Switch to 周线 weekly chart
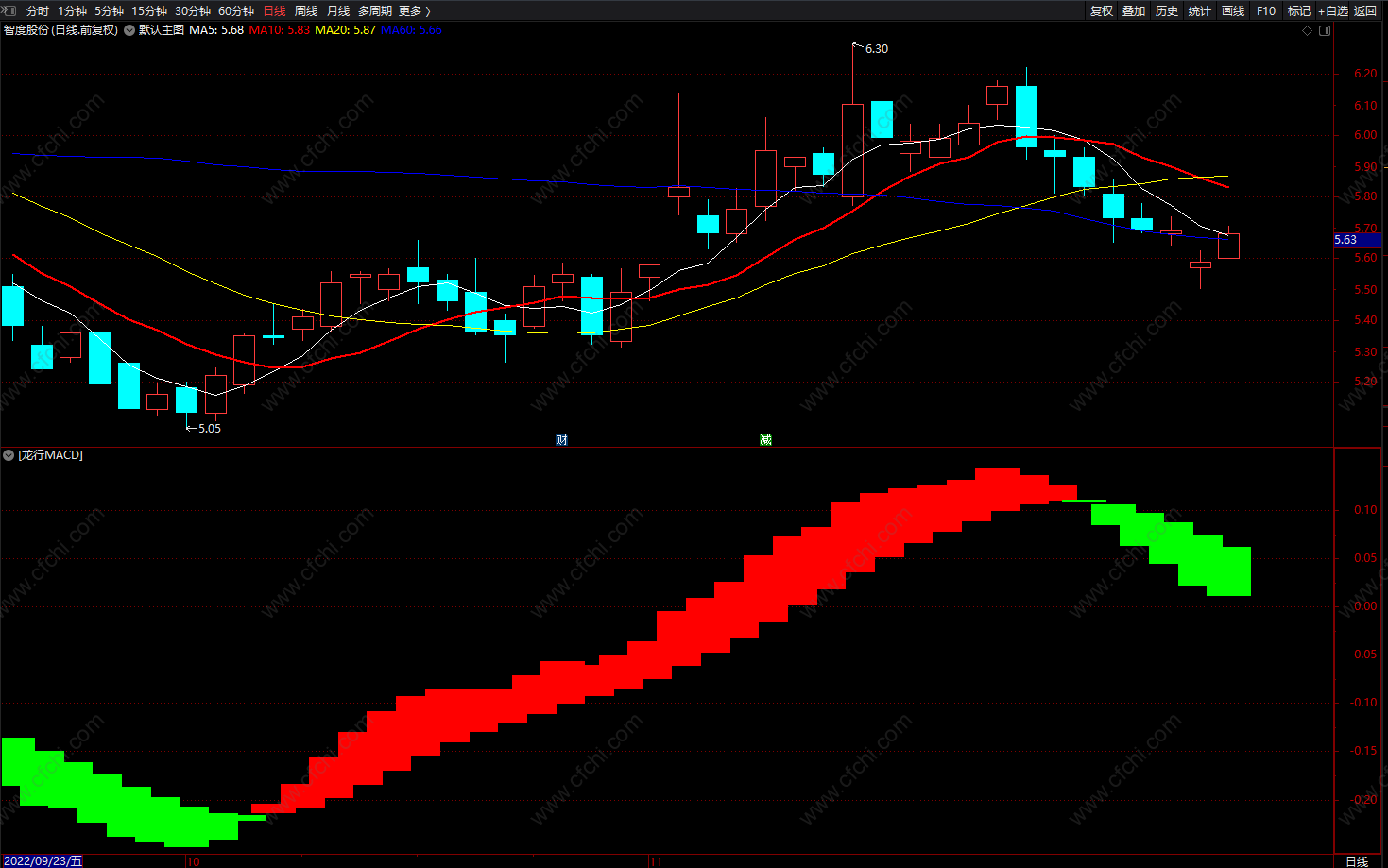This screenshot has width=1388, height=868. pyautogui.click(x=306, y=10)
